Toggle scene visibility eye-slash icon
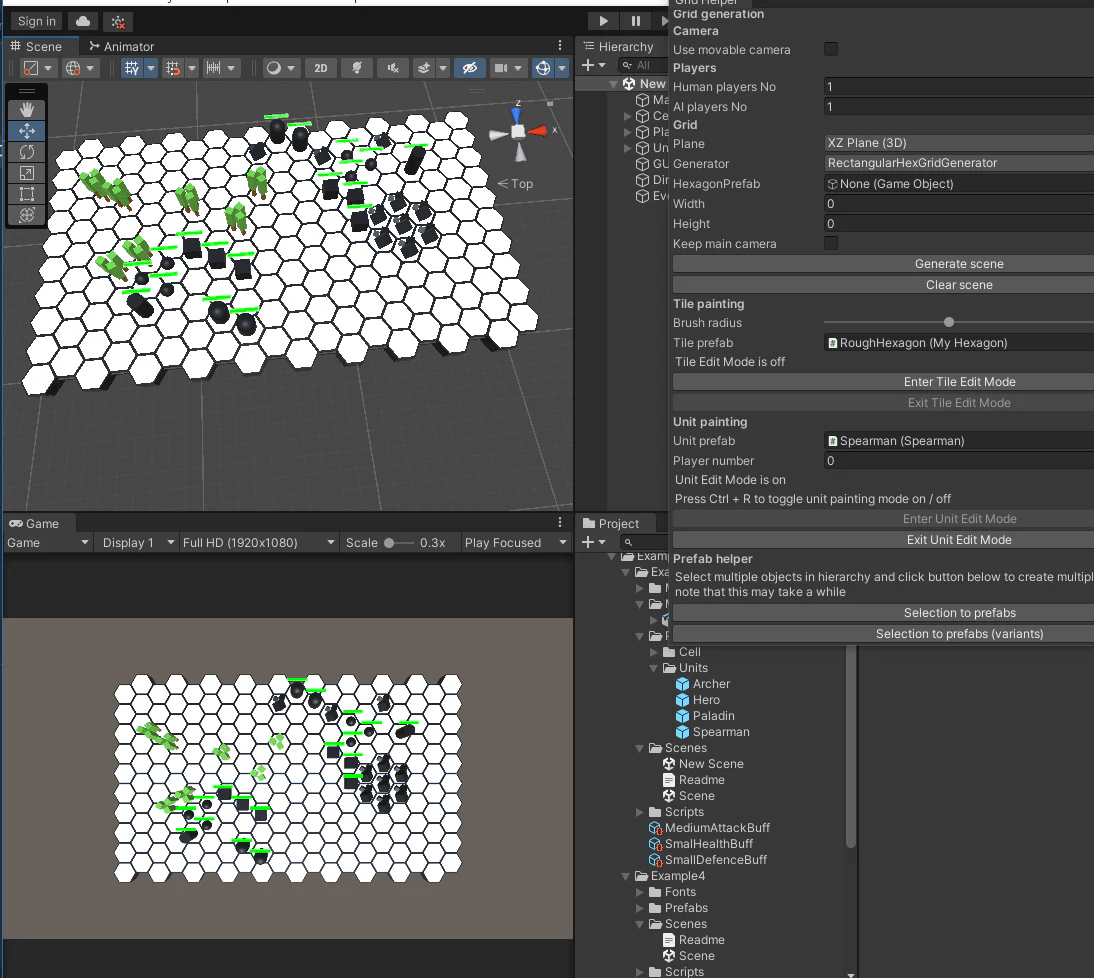This screenshot has height=978, width=1094. 470,68
